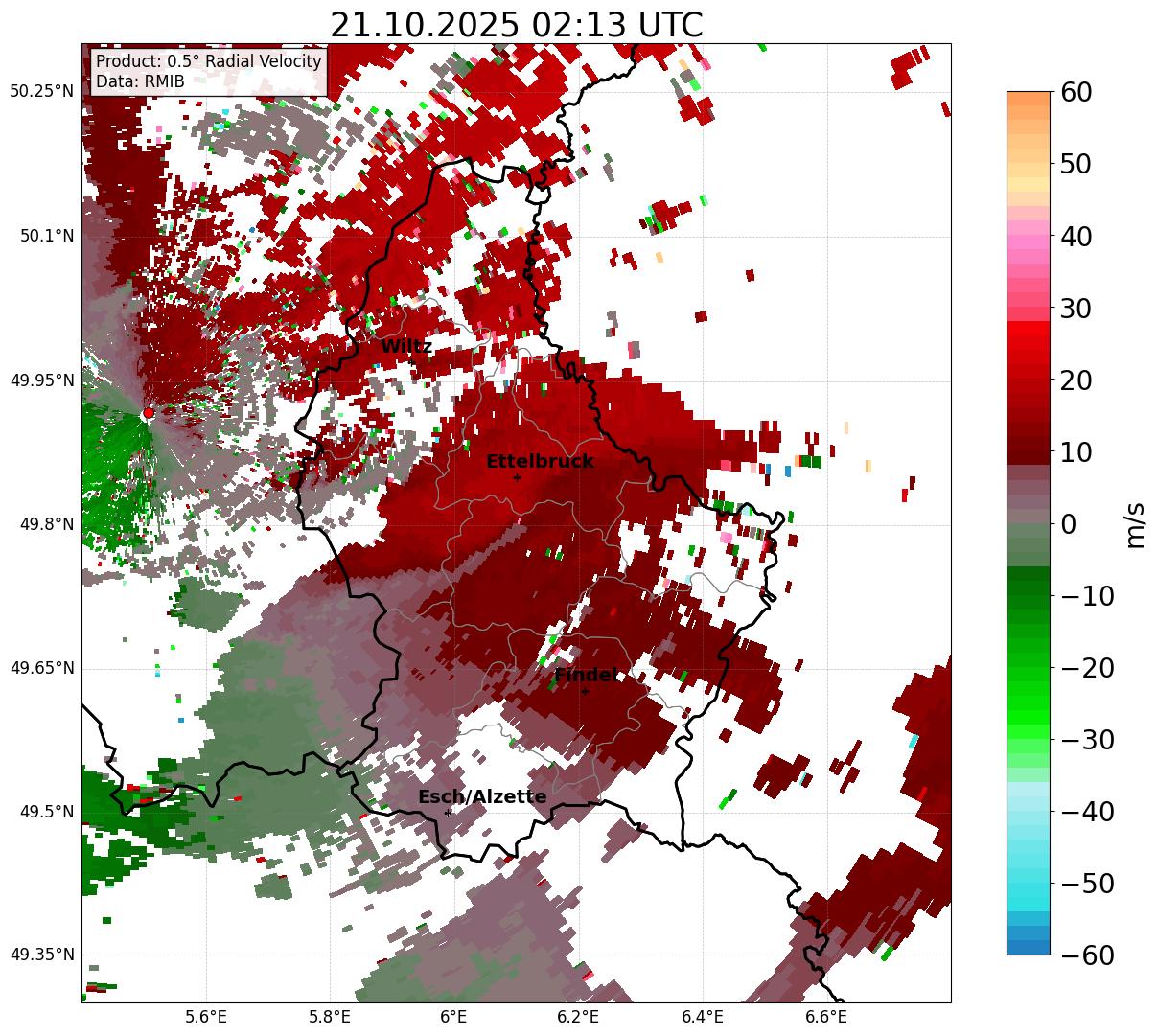
Task: Click the colorbar 50 tick label
Action: pyautogui.click(x=1076, y=164)
